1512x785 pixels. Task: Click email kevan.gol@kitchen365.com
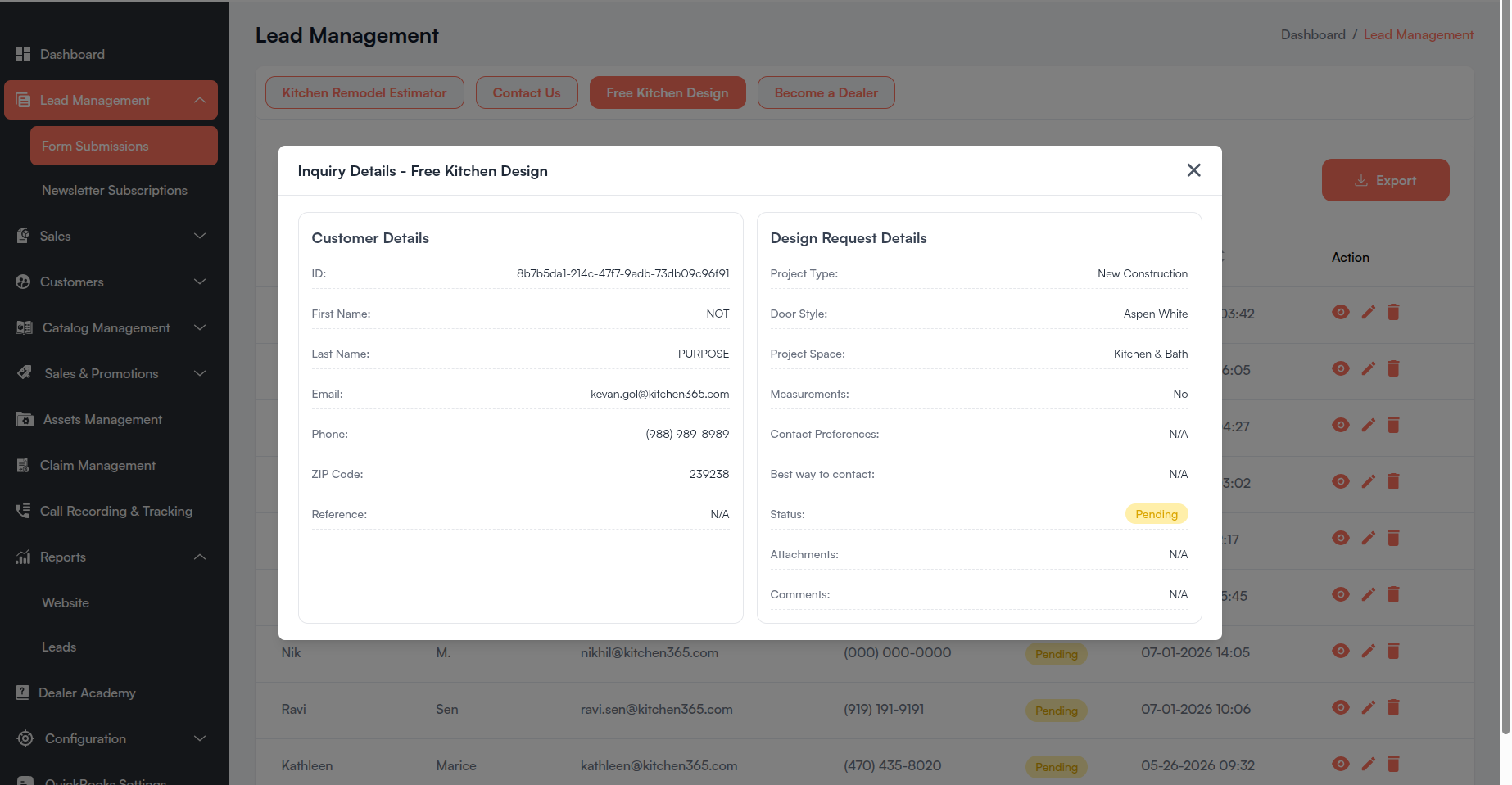click(x=659, y=394)
